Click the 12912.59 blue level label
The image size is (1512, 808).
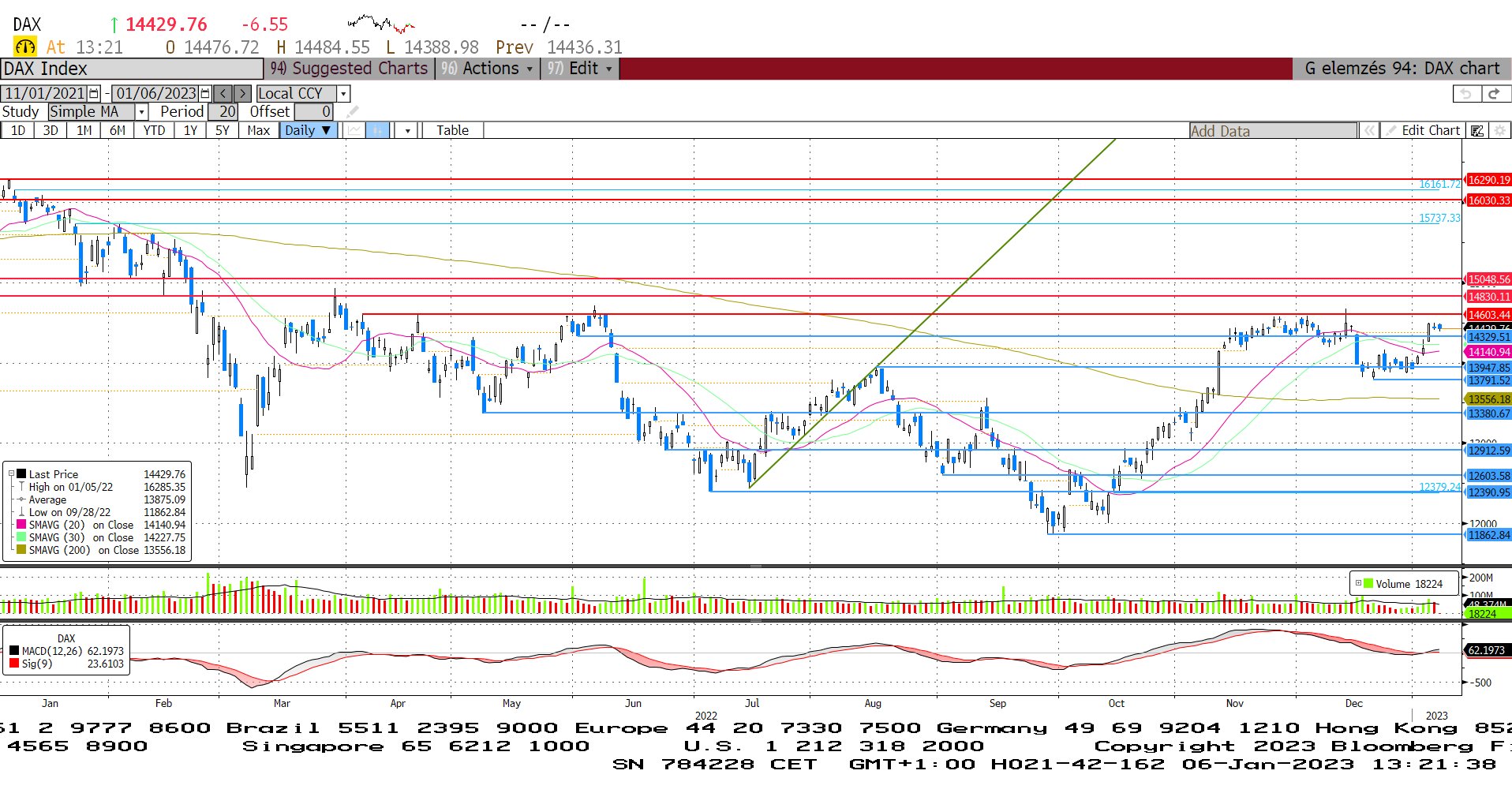pos(1488,451)
